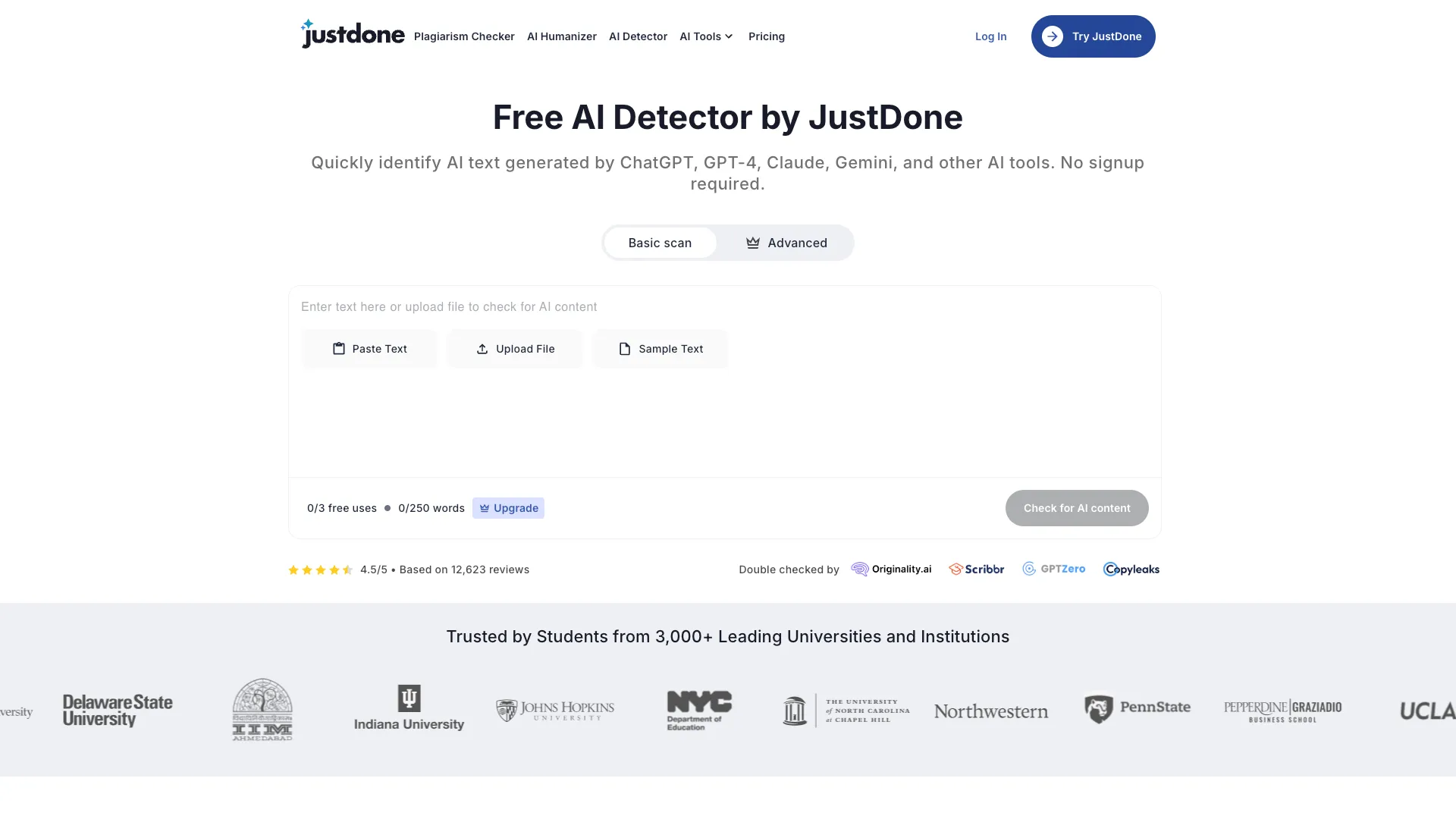Image resolution: width=1456 pixels, height=819 pixels.
Task: Go to the Pricing page
Action: click(x=766, y=36)
